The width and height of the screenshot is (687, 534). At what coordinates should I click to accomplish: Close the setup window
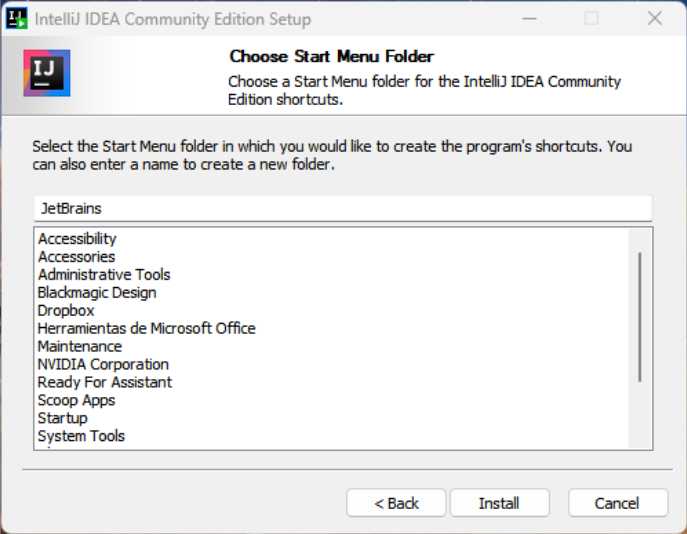point(654,19)
